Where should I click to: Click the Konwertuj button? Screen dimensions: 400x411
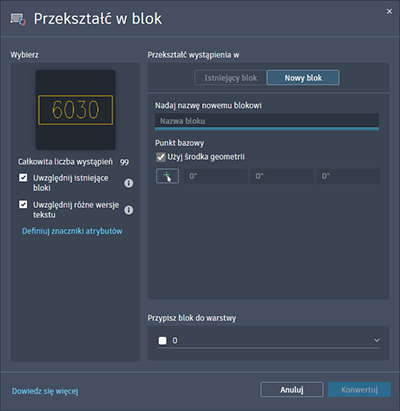click(x=359, y=389)
